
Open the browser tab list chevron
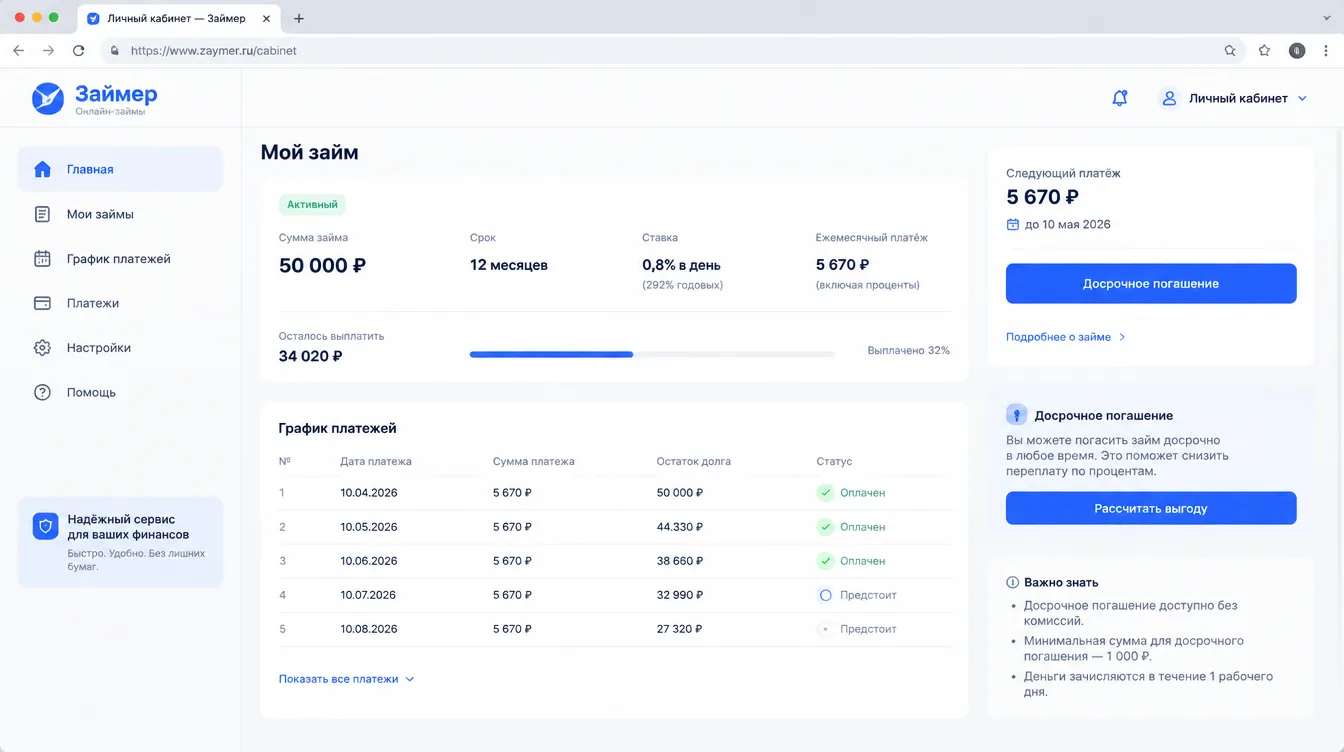point(1327,18)
